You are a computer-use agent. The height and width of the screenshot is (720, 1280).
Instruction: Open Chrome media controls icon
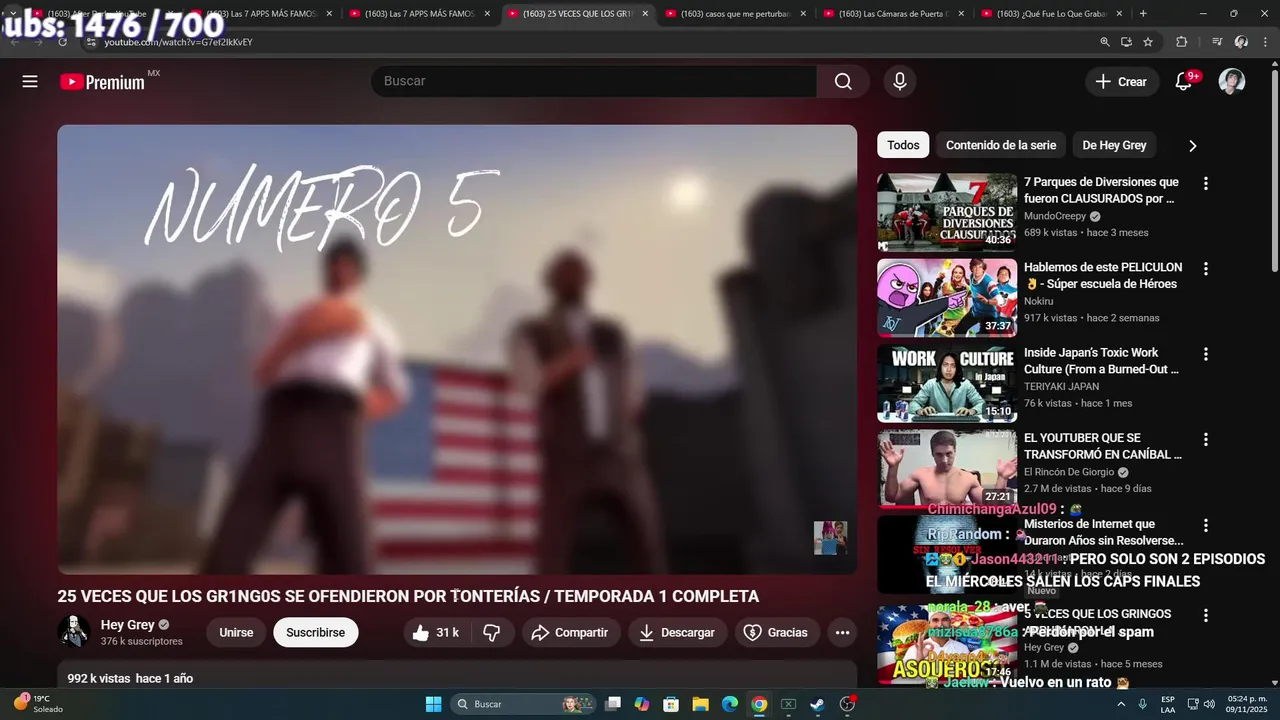coord(1217,42)
